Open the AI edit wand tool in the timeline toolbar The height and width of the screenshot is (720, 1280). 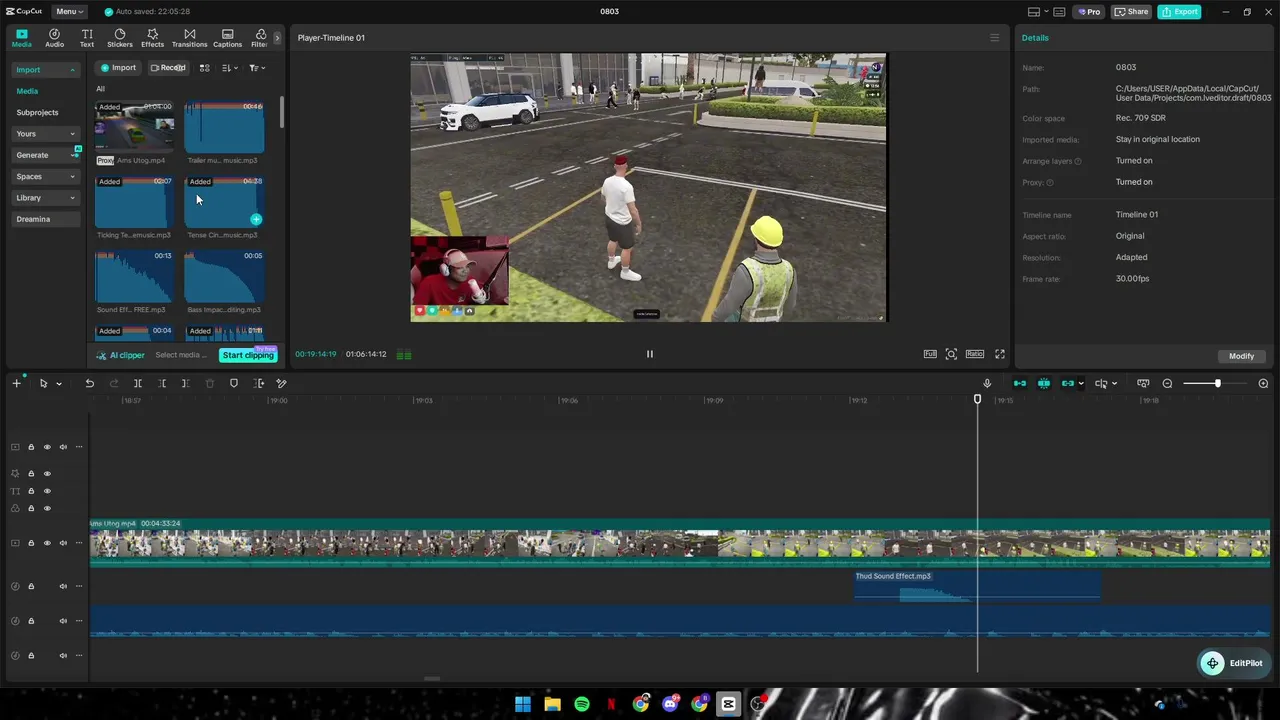[x=282, y=384]
